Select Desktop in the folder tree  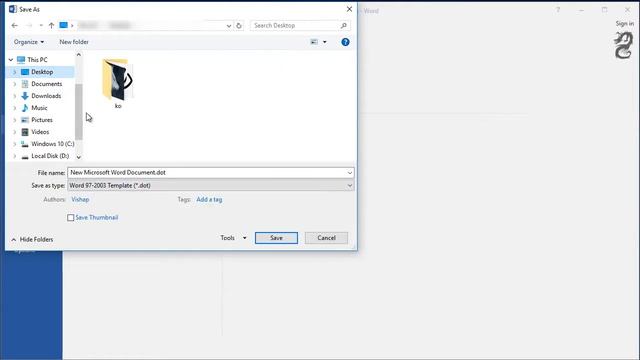[42, 72]
